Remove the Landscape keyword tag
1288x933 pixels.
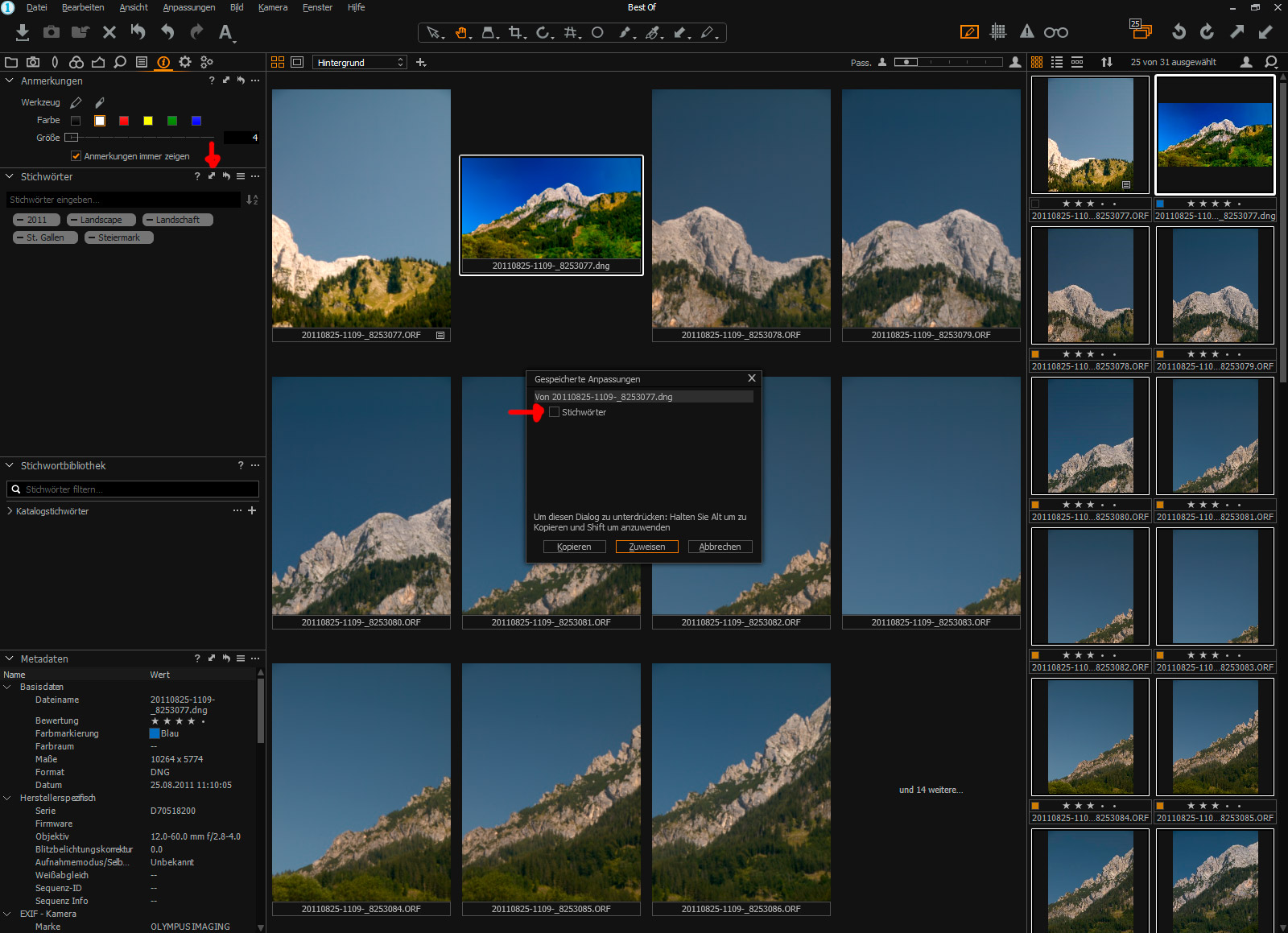click(x=74, y=220)
